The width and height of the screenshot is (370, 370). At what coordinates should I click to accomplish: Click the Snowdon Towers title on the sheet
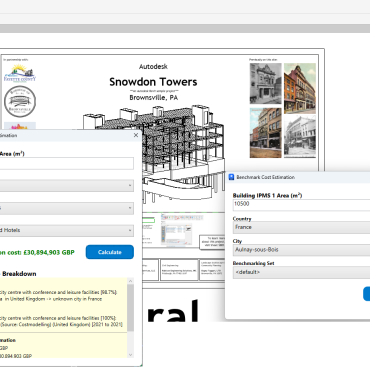(153, 82)
